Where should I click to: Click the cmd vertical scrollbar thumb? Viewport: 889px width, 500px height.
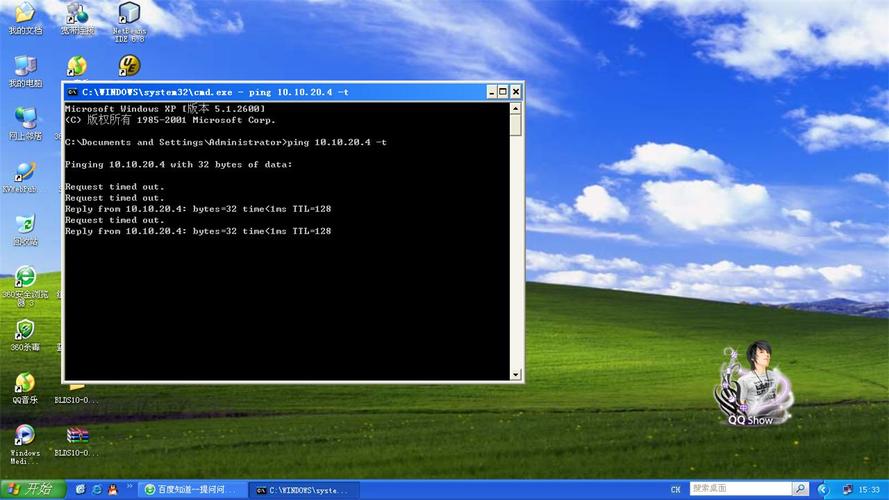click(515, 125)
